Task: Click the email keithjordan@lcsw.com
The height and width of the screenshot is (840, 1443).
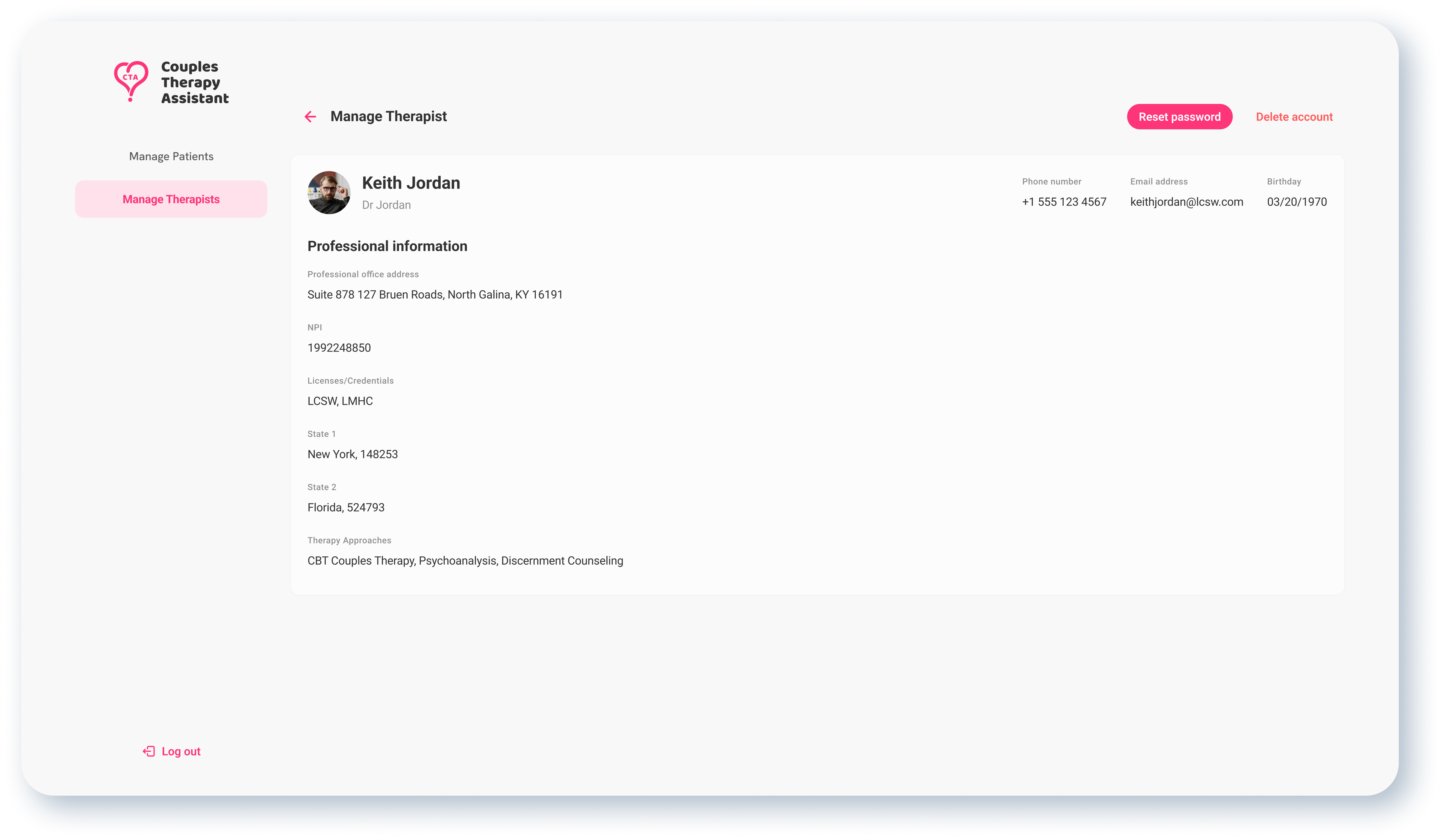Action: click(1186, 202)
